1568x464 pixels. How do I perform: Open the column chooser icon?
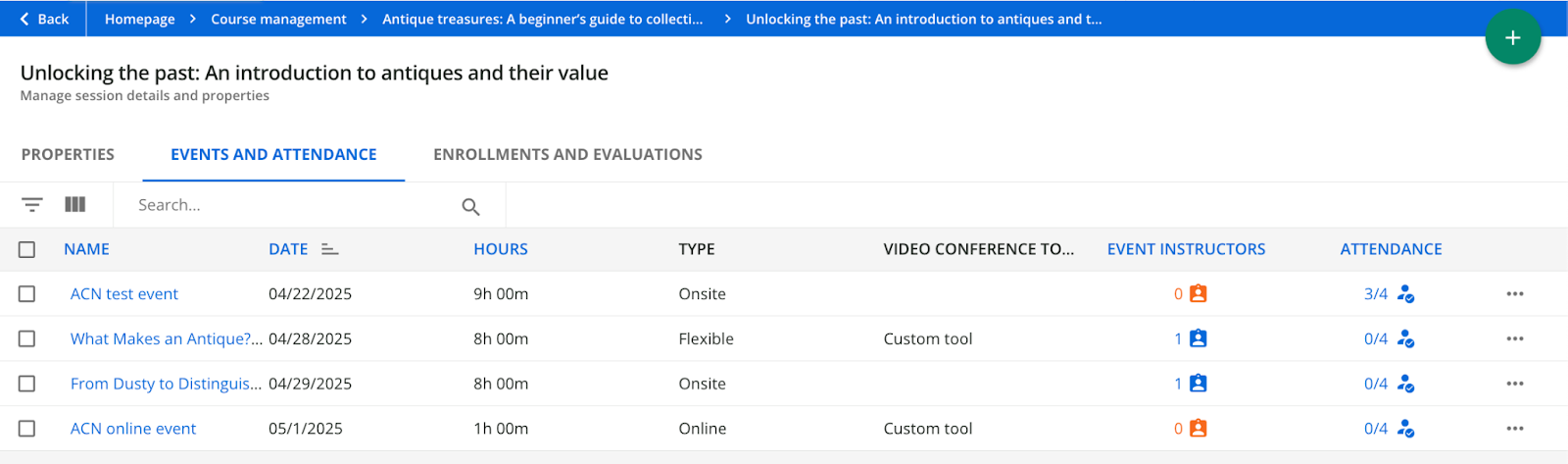coord(75,205)
